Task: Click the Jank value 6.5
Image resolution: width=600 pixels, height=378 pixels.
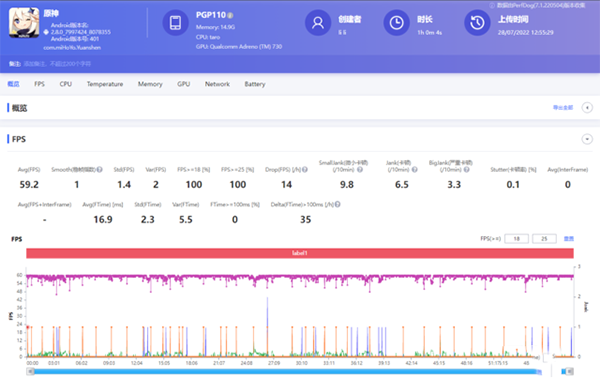Action: [x=402, y=185]
